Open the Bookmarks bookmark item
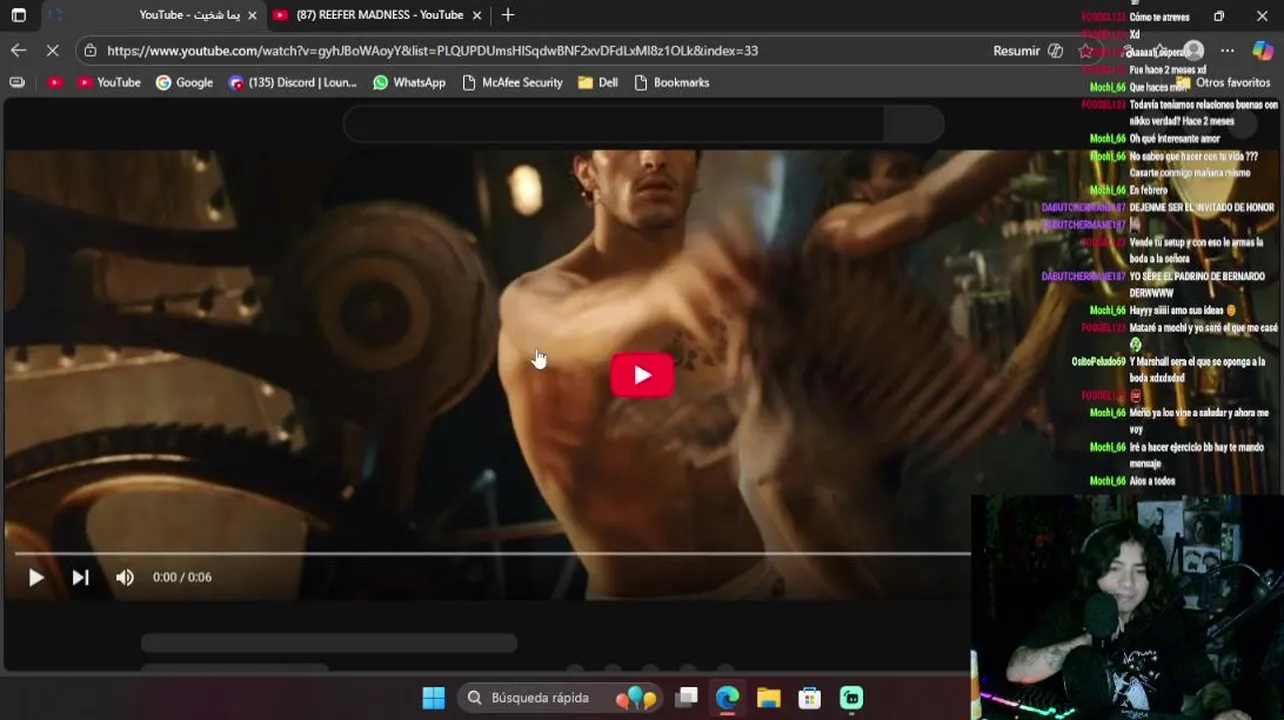The image size is (1284, 720). [x=671, y=82]
